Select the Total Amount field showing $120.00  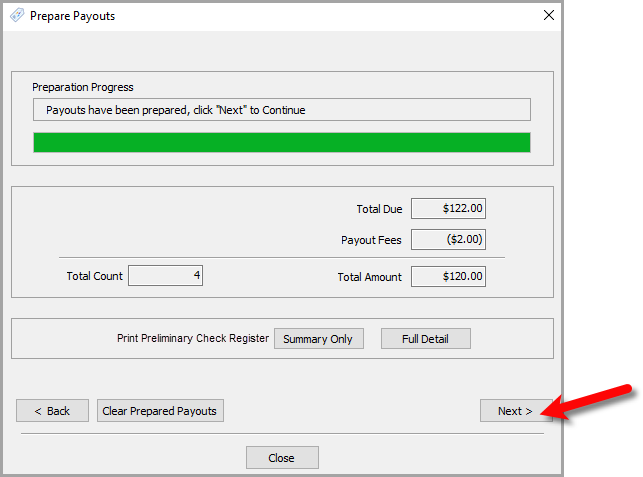[x=449, y=276]
